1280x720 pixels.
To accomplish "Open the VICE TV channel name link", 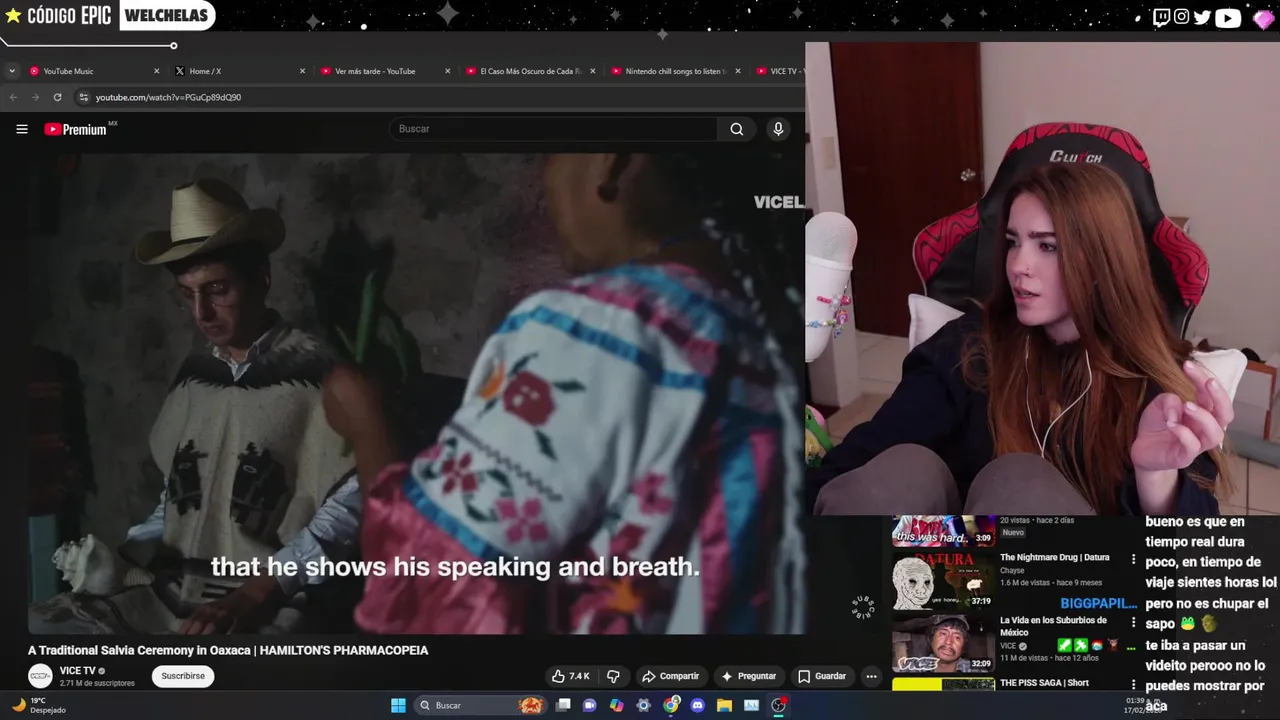I will (78, 671).
